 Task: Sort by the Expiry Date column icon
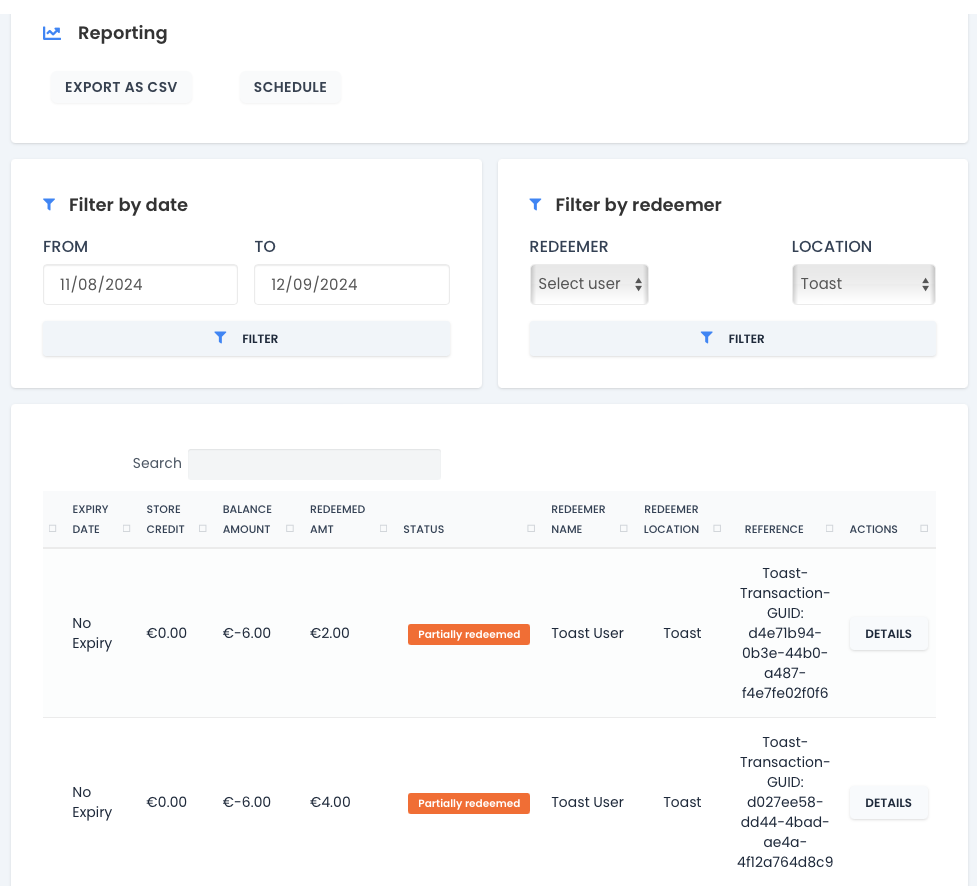point(126,529)
